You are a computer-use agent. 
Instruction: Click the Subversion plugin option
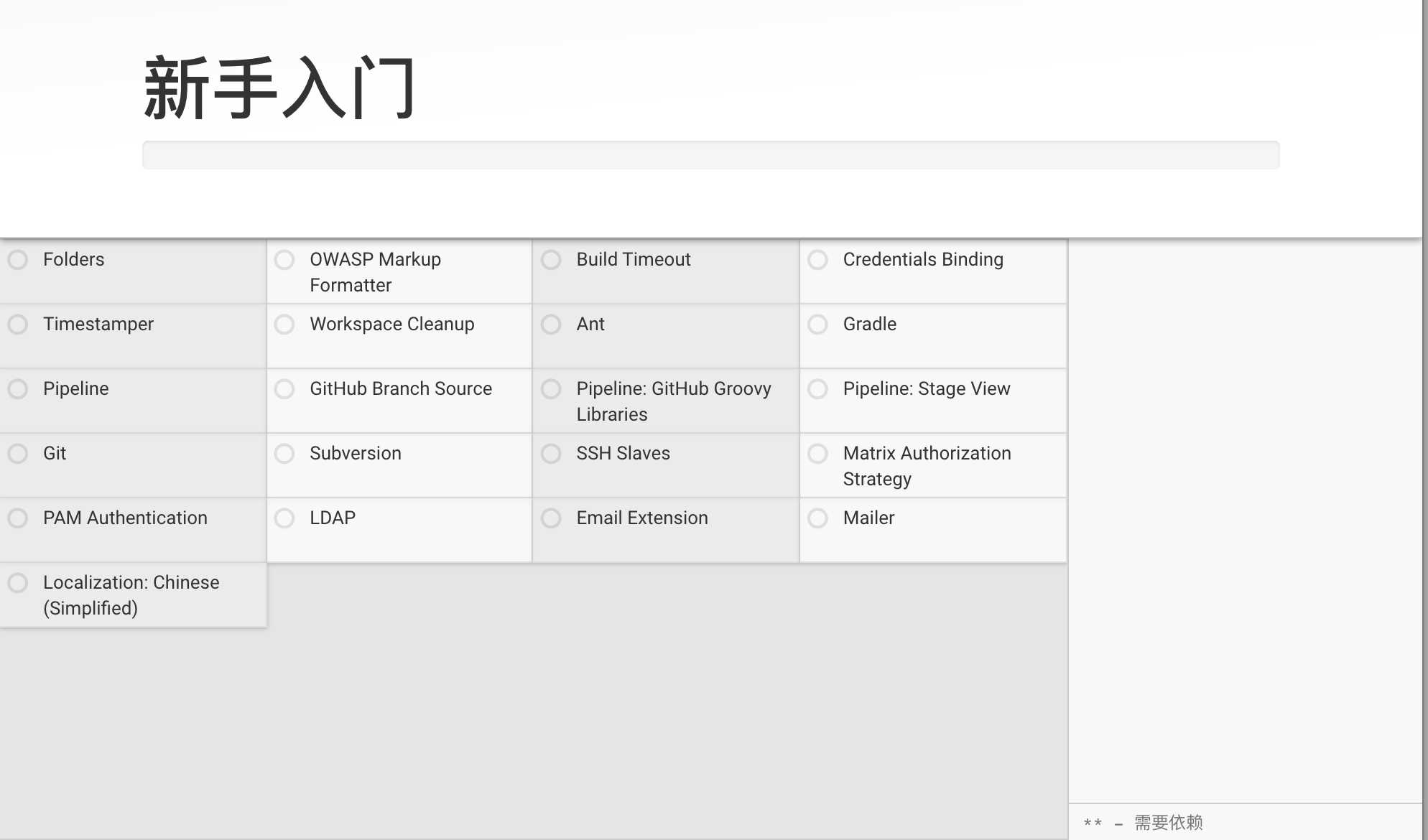click(285, 453)
